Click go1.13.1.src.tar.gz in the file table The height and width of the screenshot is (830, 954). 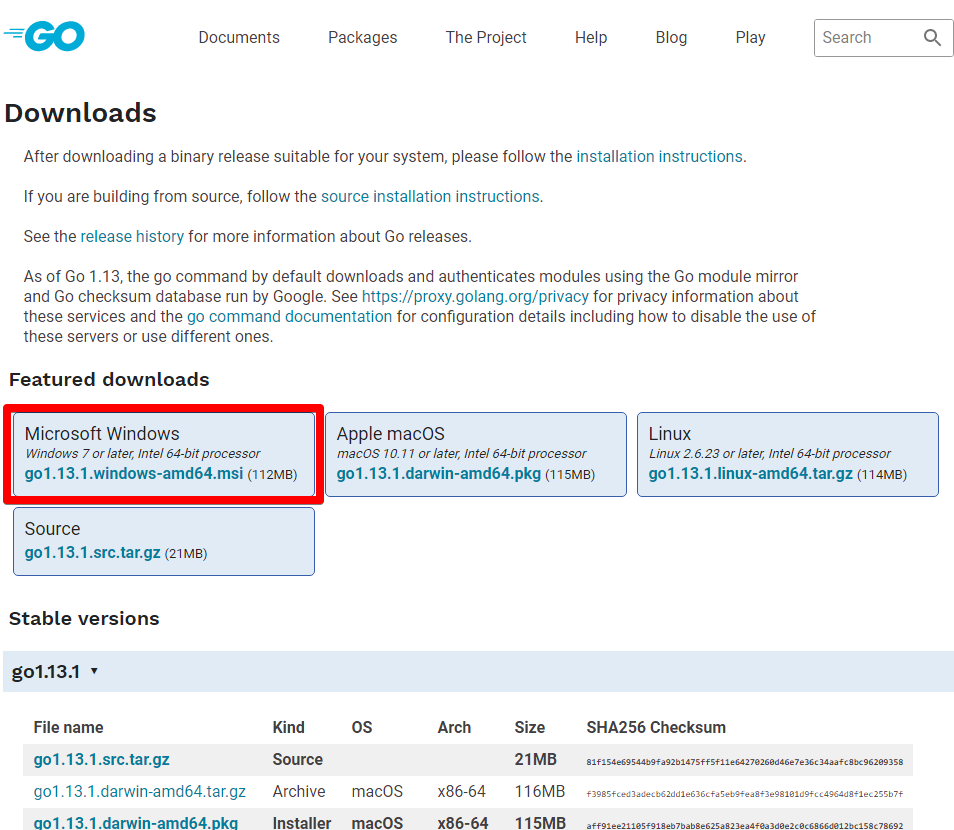tap(102, 759)
